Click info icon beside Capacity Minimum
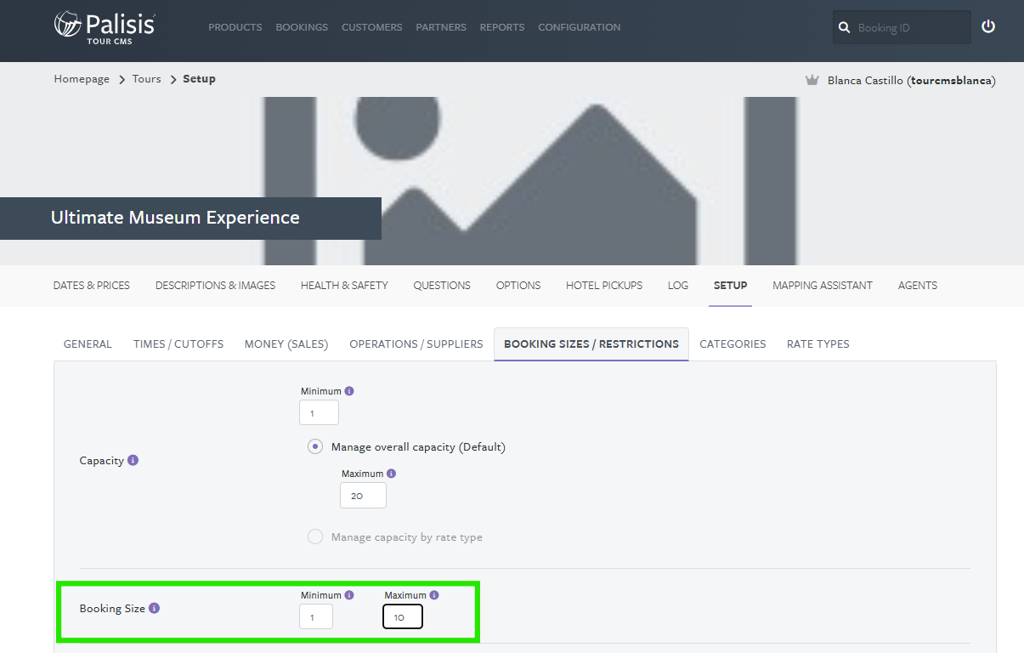The width and height of the screenshot is (1024, 653). point(349,391)
